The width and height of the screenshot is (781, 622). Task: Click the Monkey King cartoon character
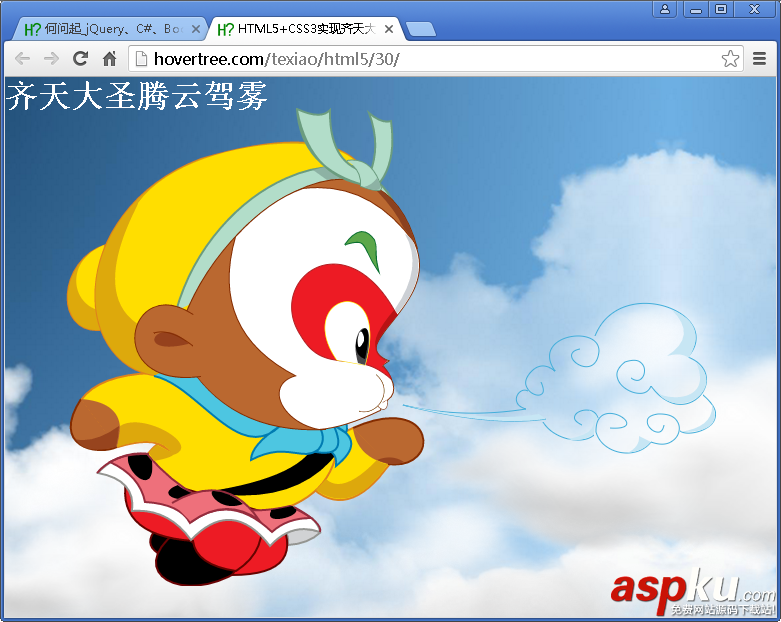[x=246, y=347]
